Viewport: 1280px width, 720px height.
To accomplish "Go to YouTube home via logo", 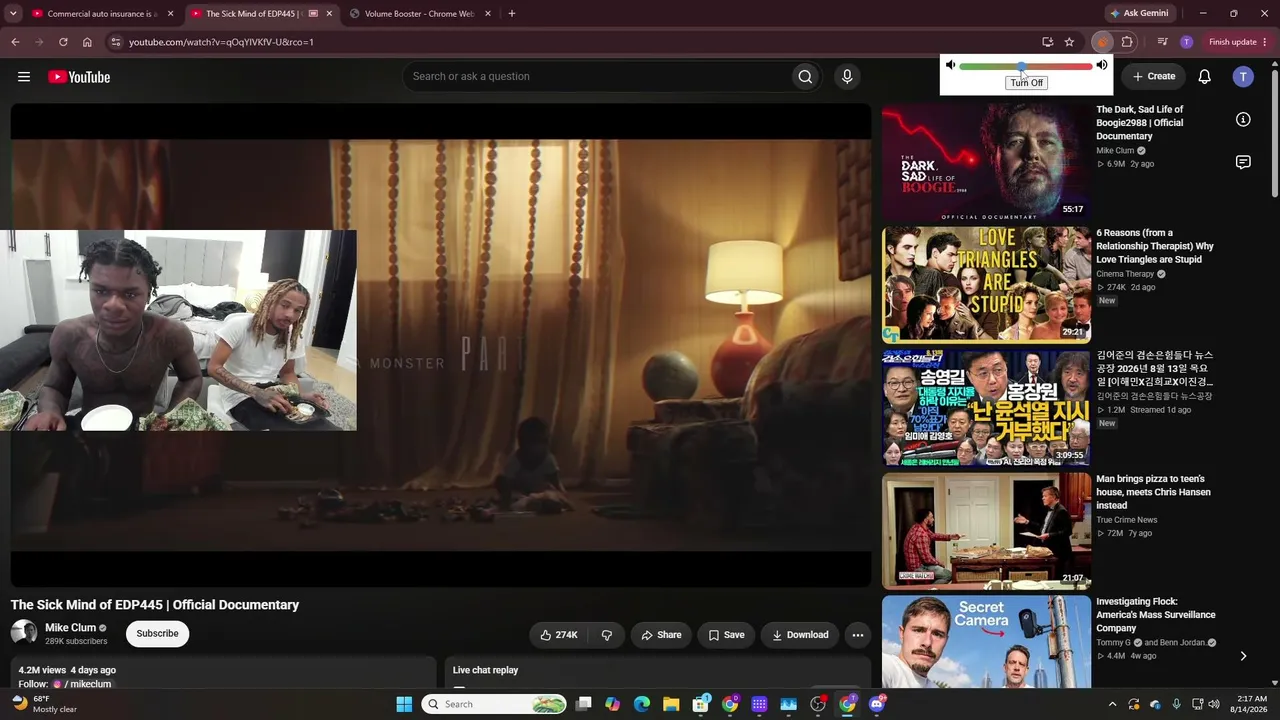I will click(x=79, y=77).
